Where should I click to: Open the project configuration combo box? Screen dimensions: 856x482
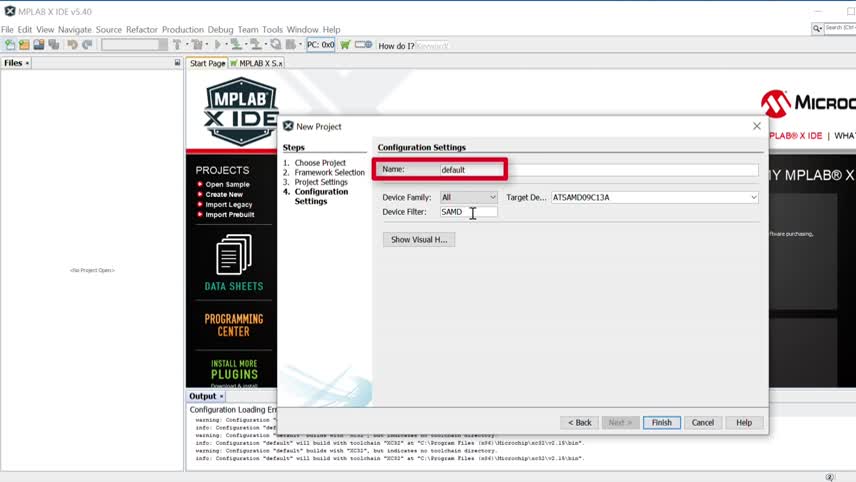point(134,45)
